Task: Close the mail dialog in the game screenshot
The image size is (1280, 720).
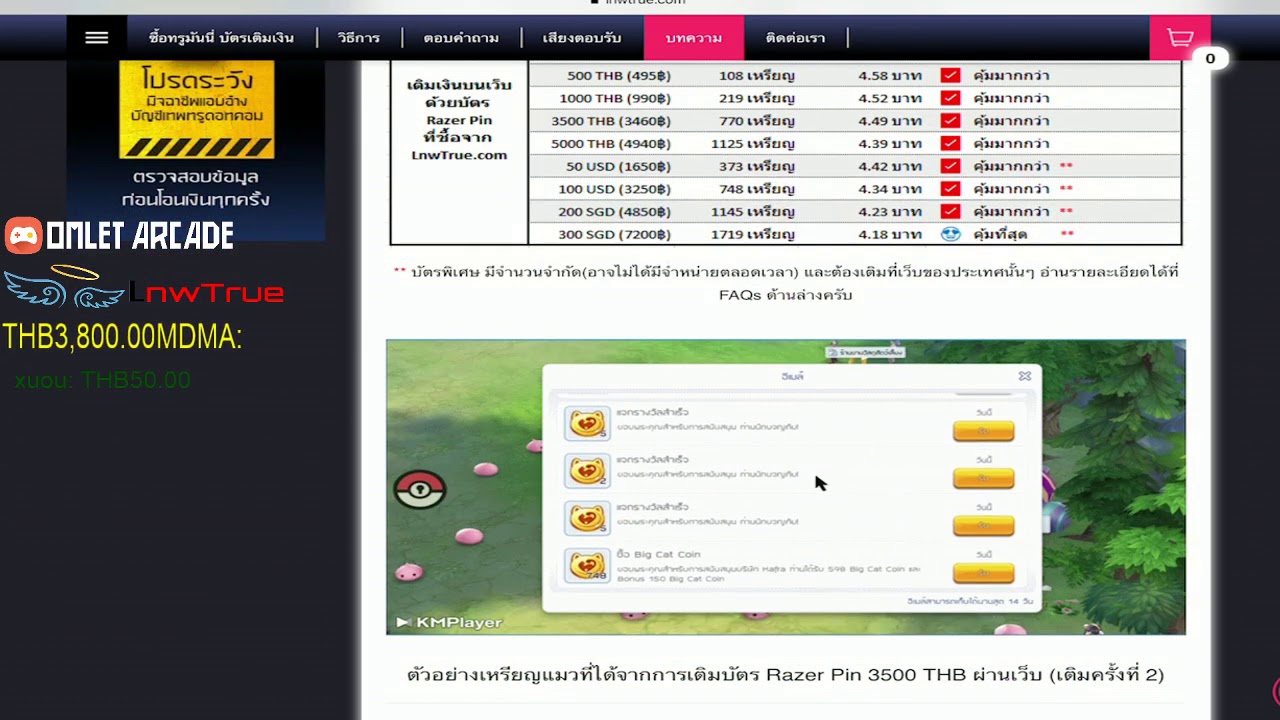Action: [x=1024, y=376]
